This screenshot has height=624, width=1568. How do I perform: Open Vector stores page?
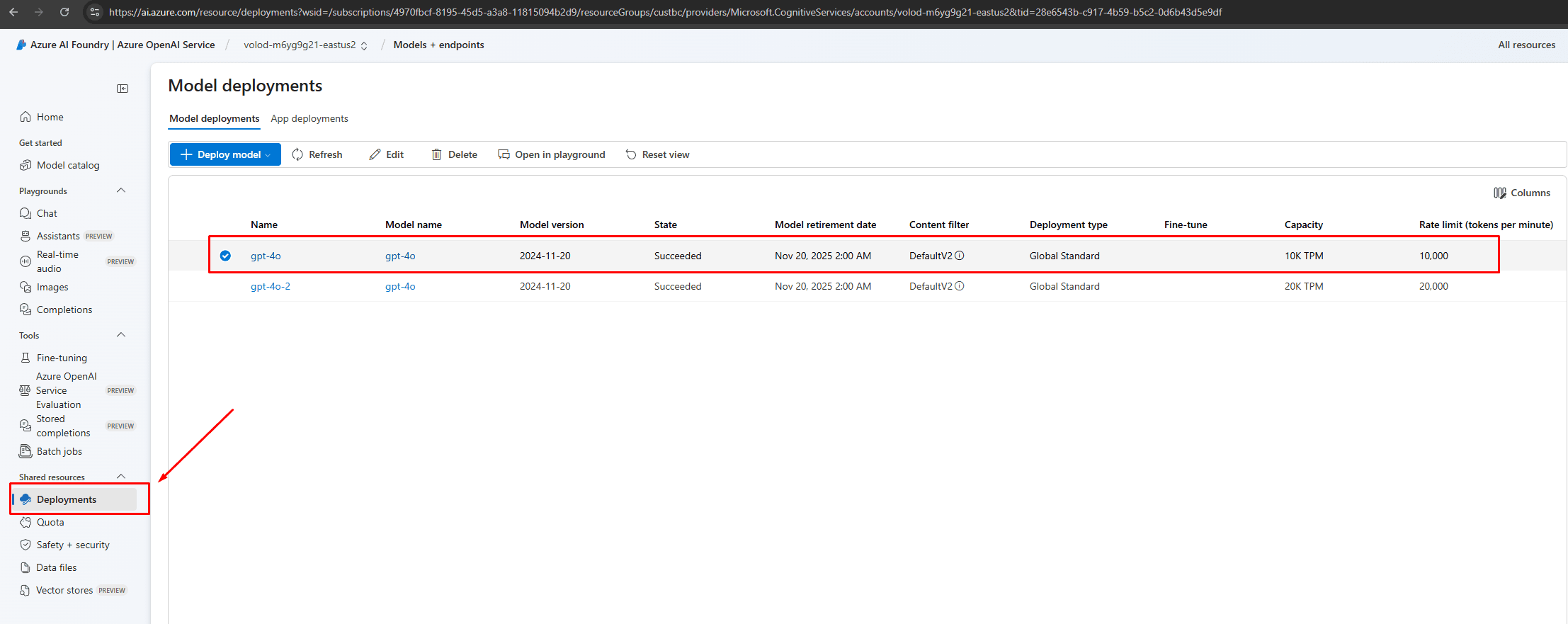coord(64,590)
